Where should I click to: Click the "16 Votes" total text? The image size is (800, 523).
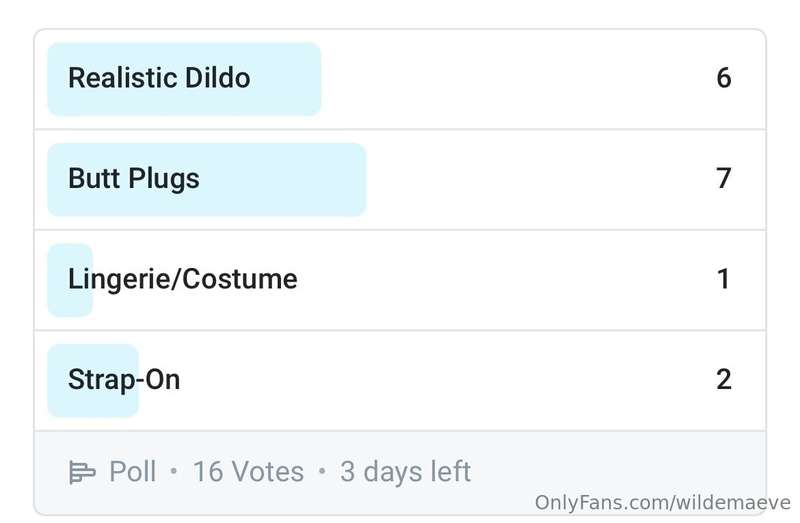[248, 471]
